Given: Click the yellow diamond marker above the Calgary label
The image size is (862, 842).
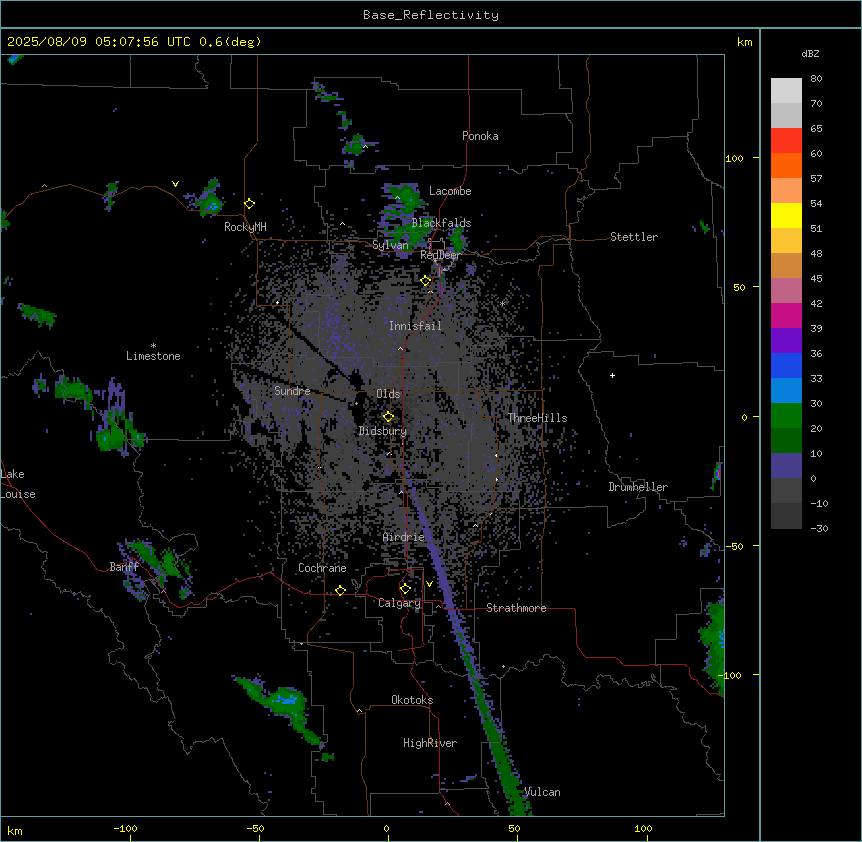Looking at the screenshot, I should (405, 589).
